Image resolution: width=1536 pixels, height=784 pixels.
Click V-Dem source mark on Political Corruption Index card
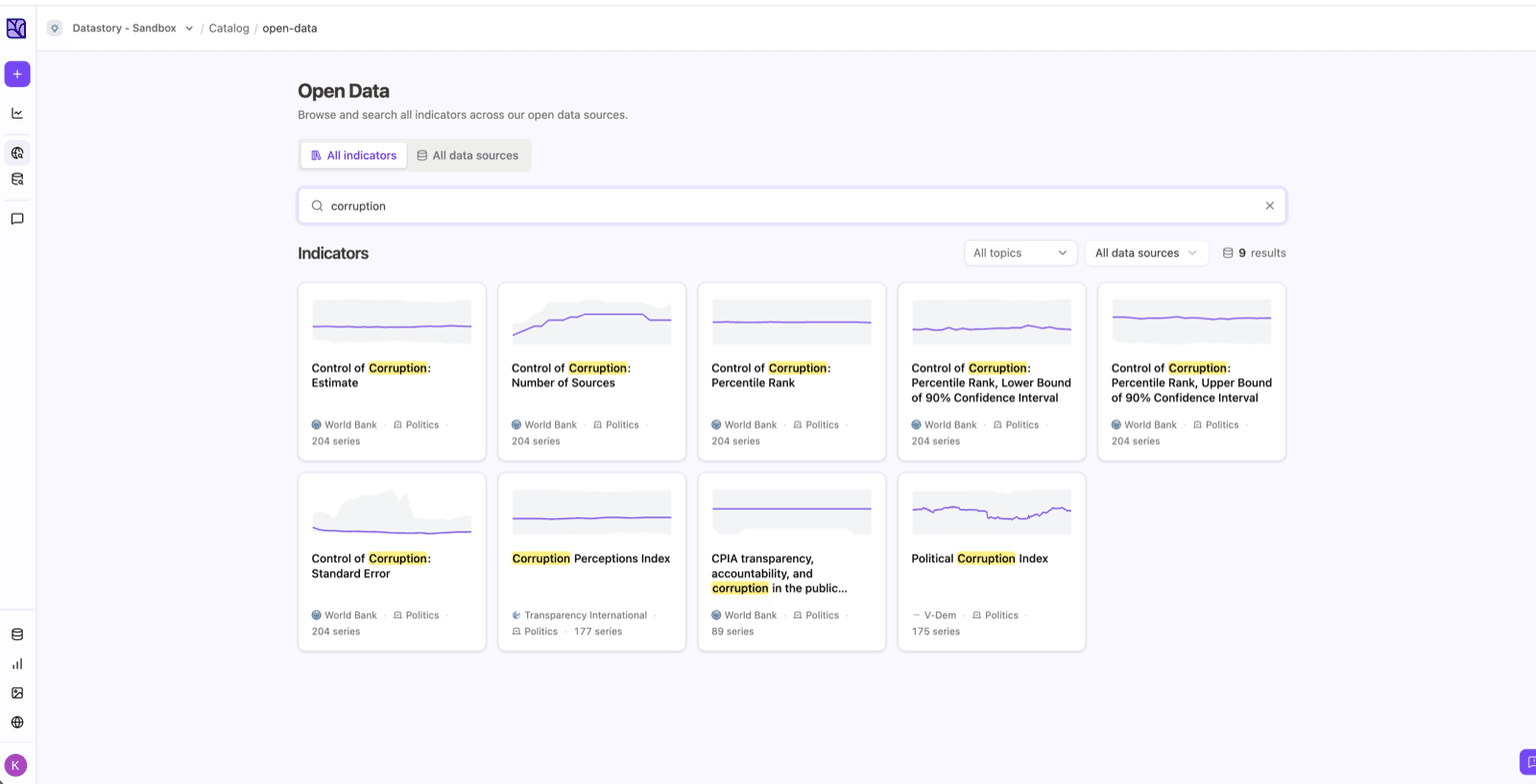pyautogui.click(x=916, y=615)
